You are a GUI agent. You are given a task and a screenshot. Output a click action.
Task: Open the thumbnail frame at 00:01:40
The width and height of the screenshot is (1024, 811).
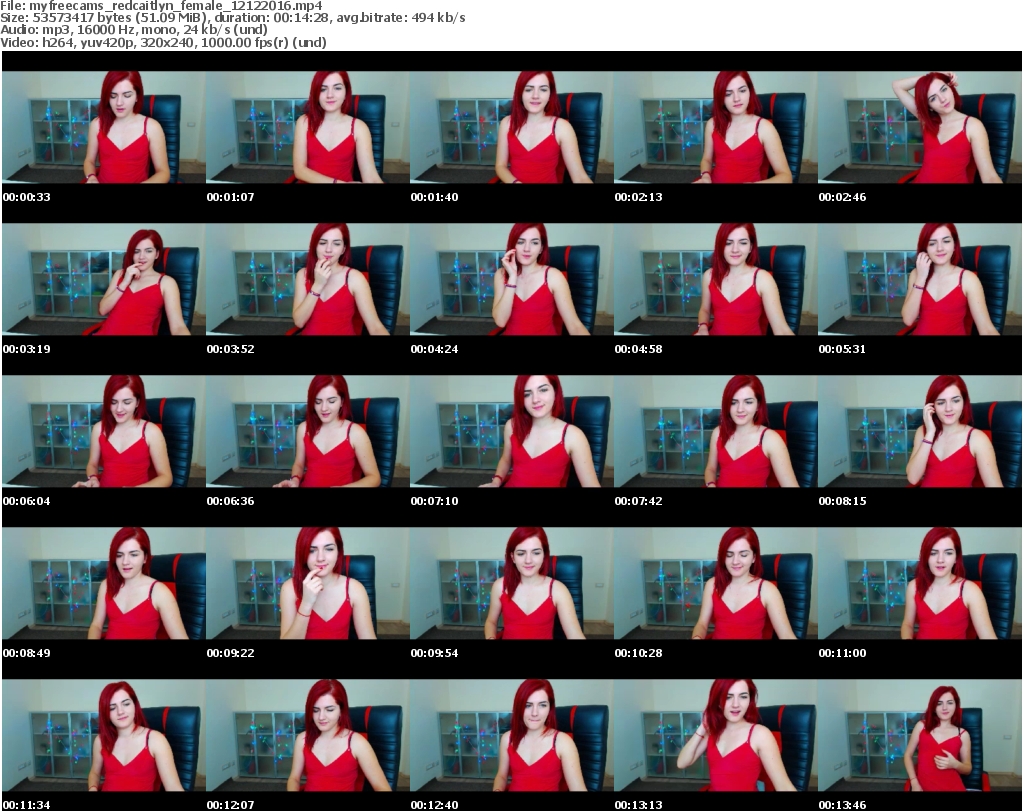[x=511, y=127]
